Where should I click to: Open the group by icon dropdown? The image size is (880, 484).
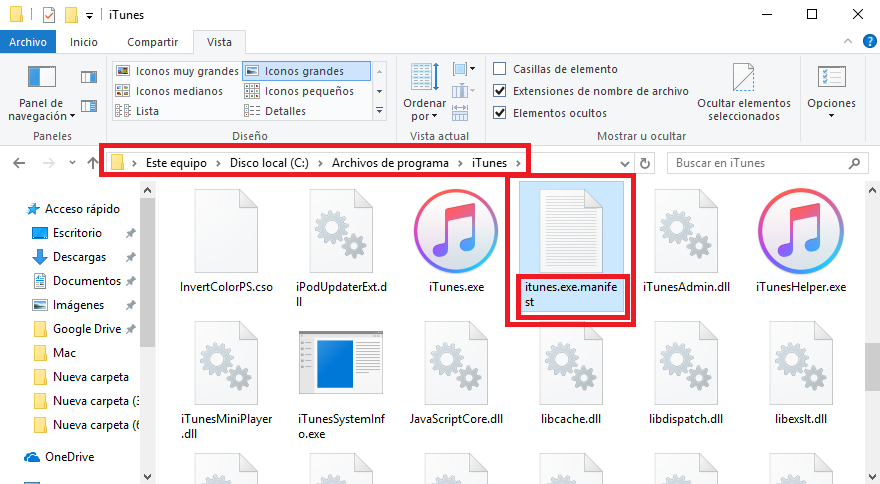464,69
